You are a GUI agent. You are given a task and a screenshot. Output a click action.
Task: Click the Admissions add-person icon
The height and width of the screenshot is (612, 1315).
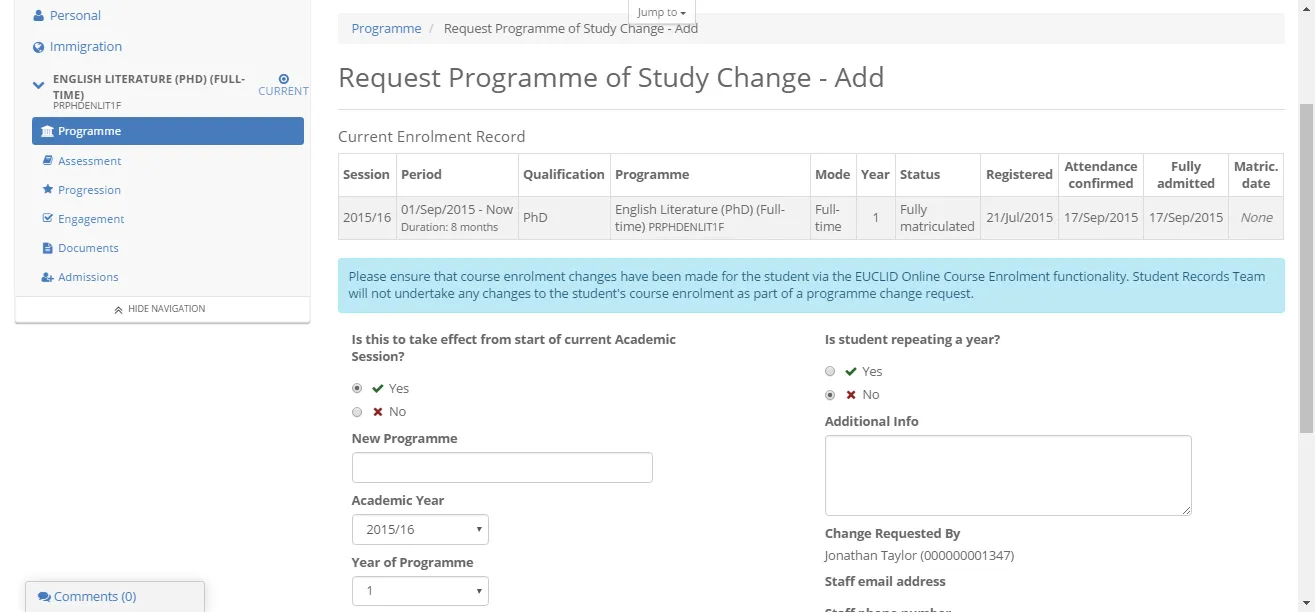(47, 276)
